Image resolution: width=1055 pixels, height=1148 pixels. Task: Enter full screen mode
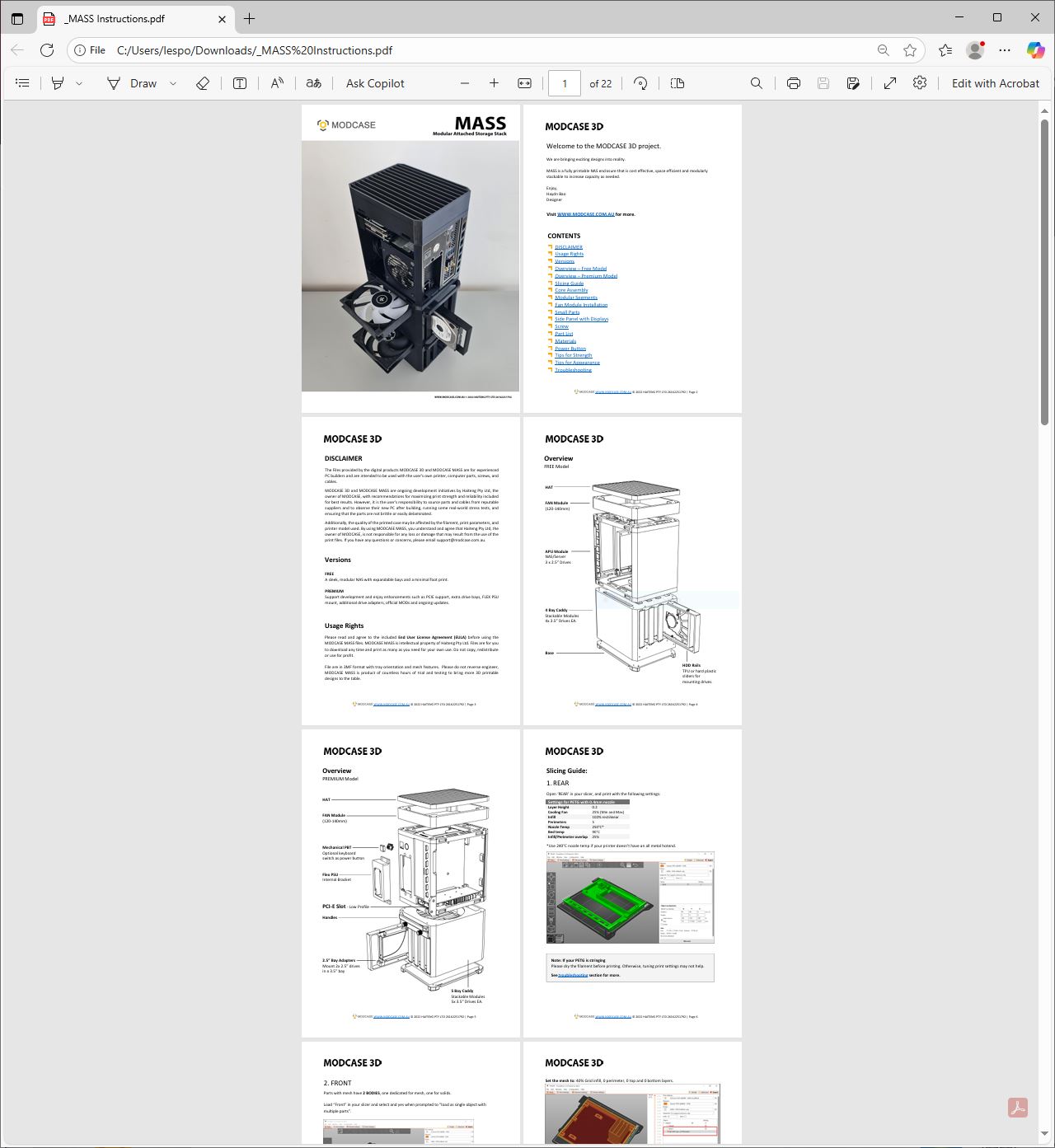click(890, 83)
